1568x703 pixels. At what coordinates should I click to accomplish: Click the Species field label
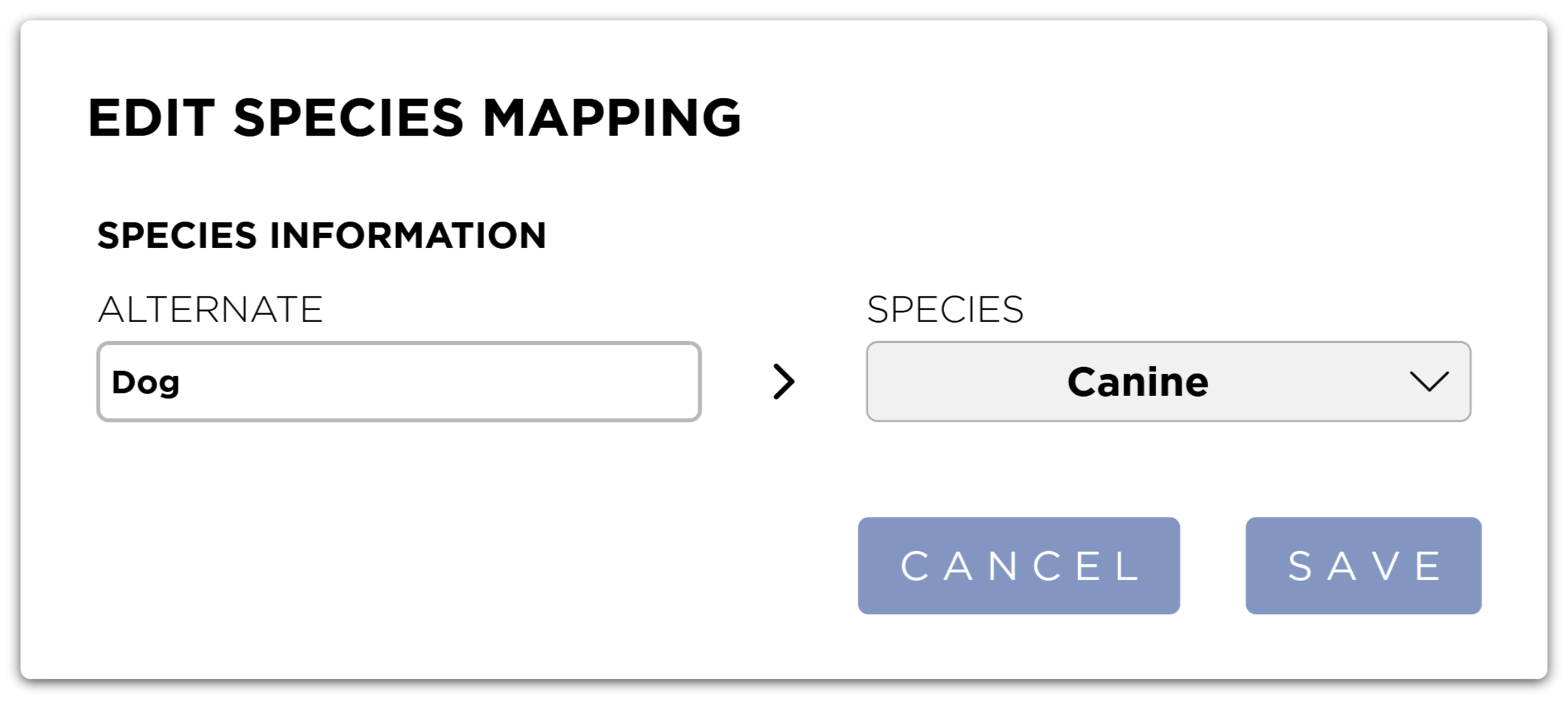pyautogui.click(x=945, y=310)
